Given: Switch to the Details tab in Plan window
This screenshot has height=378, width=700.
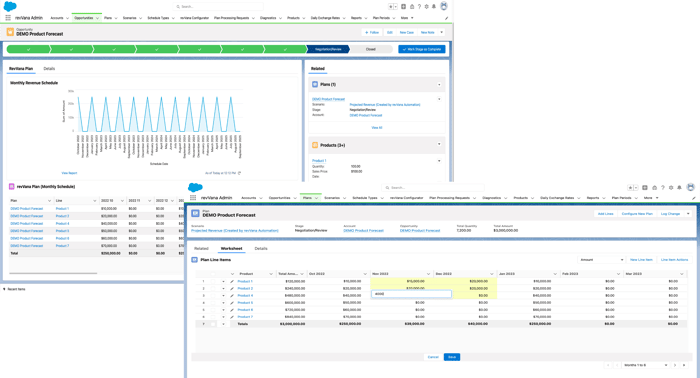Looking at the screenshot, I should (261, 249).
